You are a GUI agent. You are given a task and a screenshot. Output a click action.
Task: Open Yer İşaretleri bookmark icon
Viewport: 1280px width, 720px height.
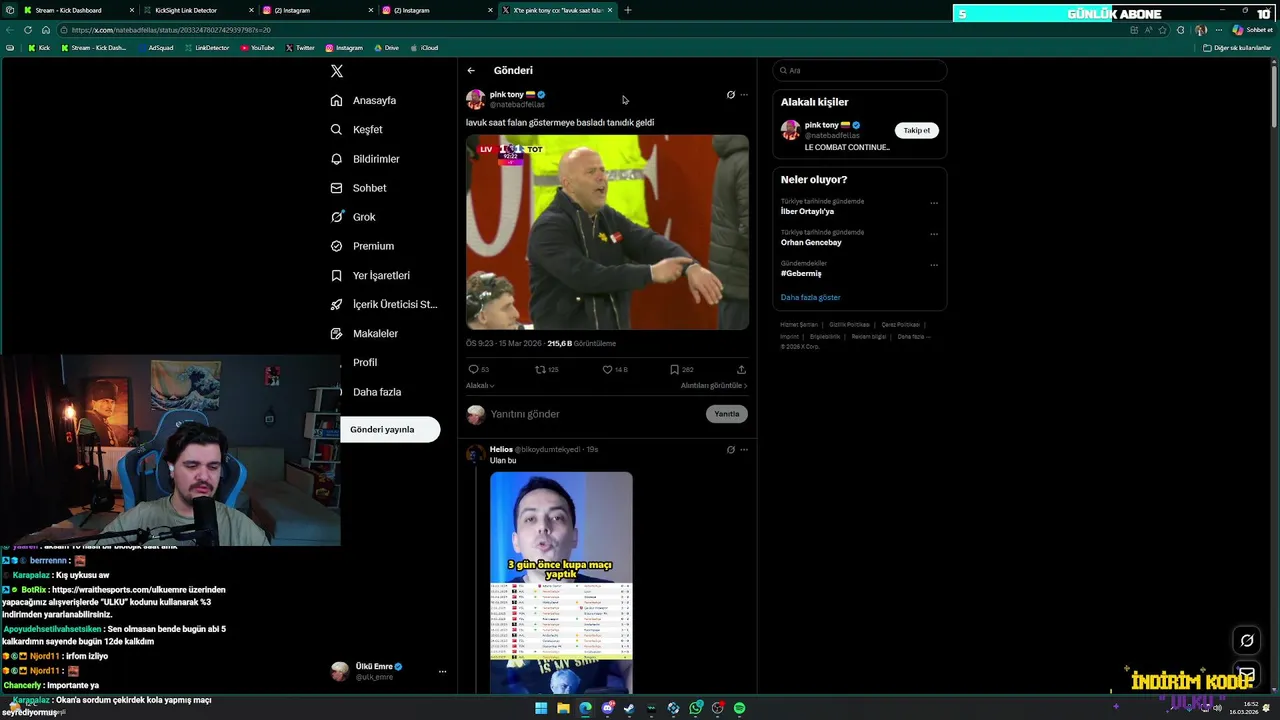pyautogui.click(x=337, y=275)
